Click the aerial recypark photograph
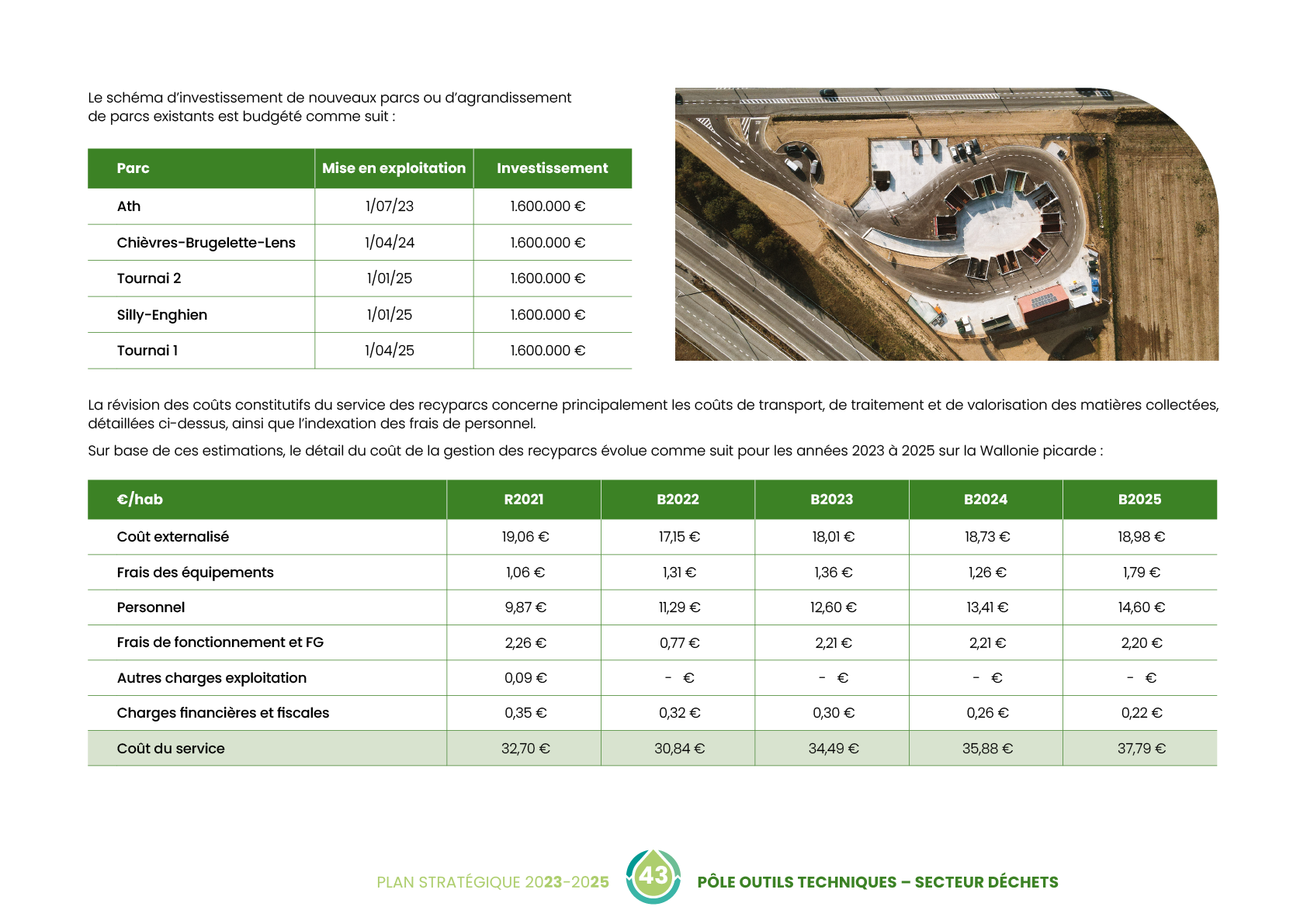Image resolution: width=1307 pixels, height=924 pixels. (945, 224)
